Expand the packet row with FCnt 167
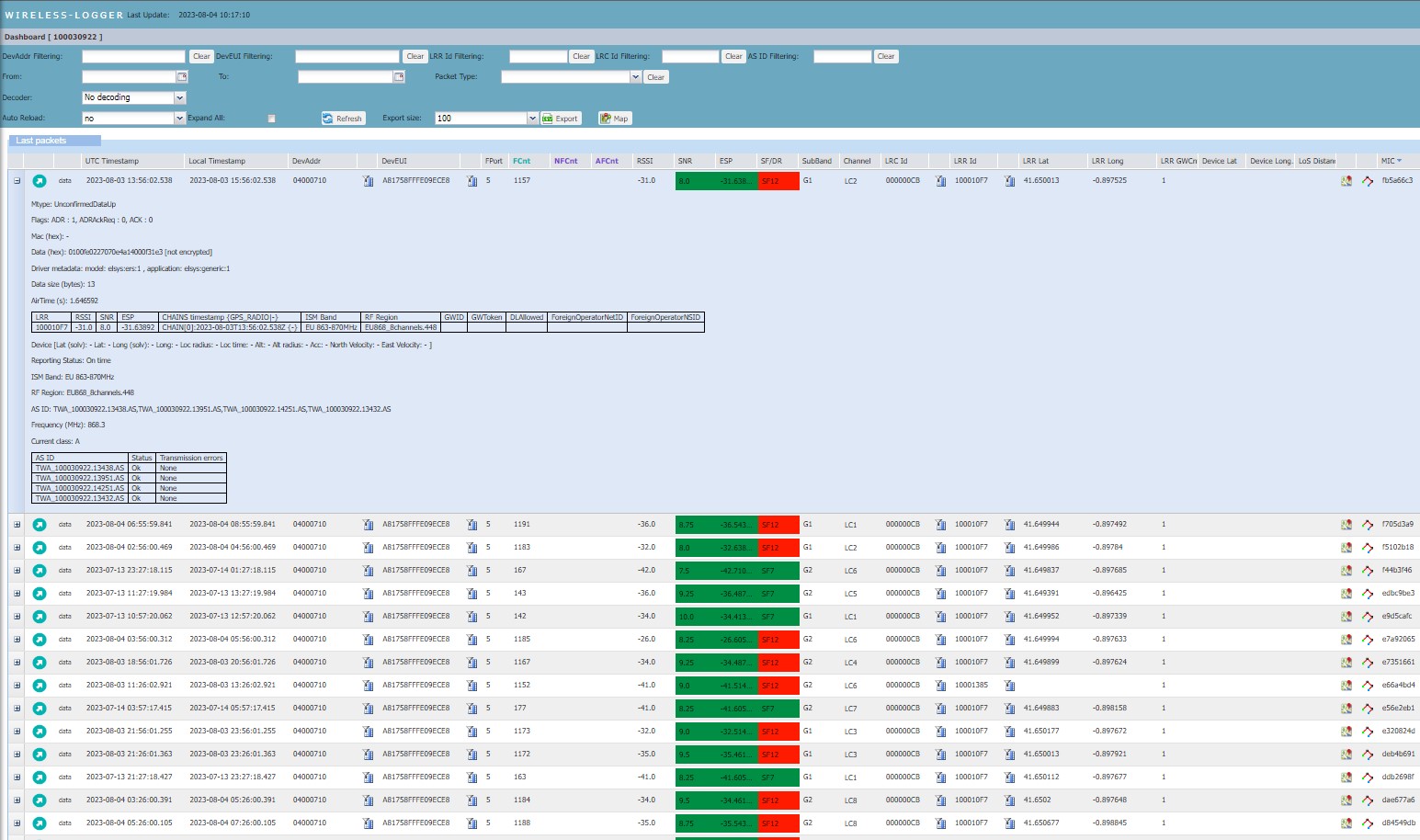This screenshot has height=840, width=1420. point(17,571)
